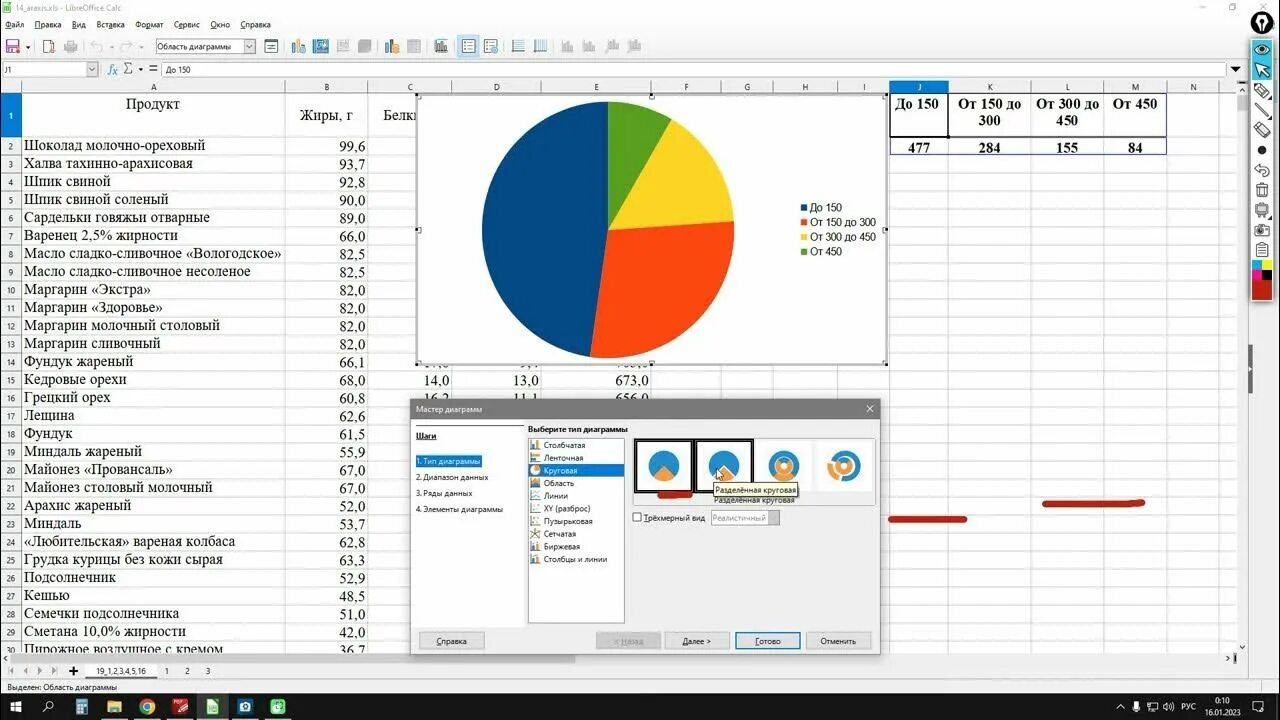Open the Save icon dropdown arrow
1280x720 pixels.
pyautogui.click(x=27, y=47)
